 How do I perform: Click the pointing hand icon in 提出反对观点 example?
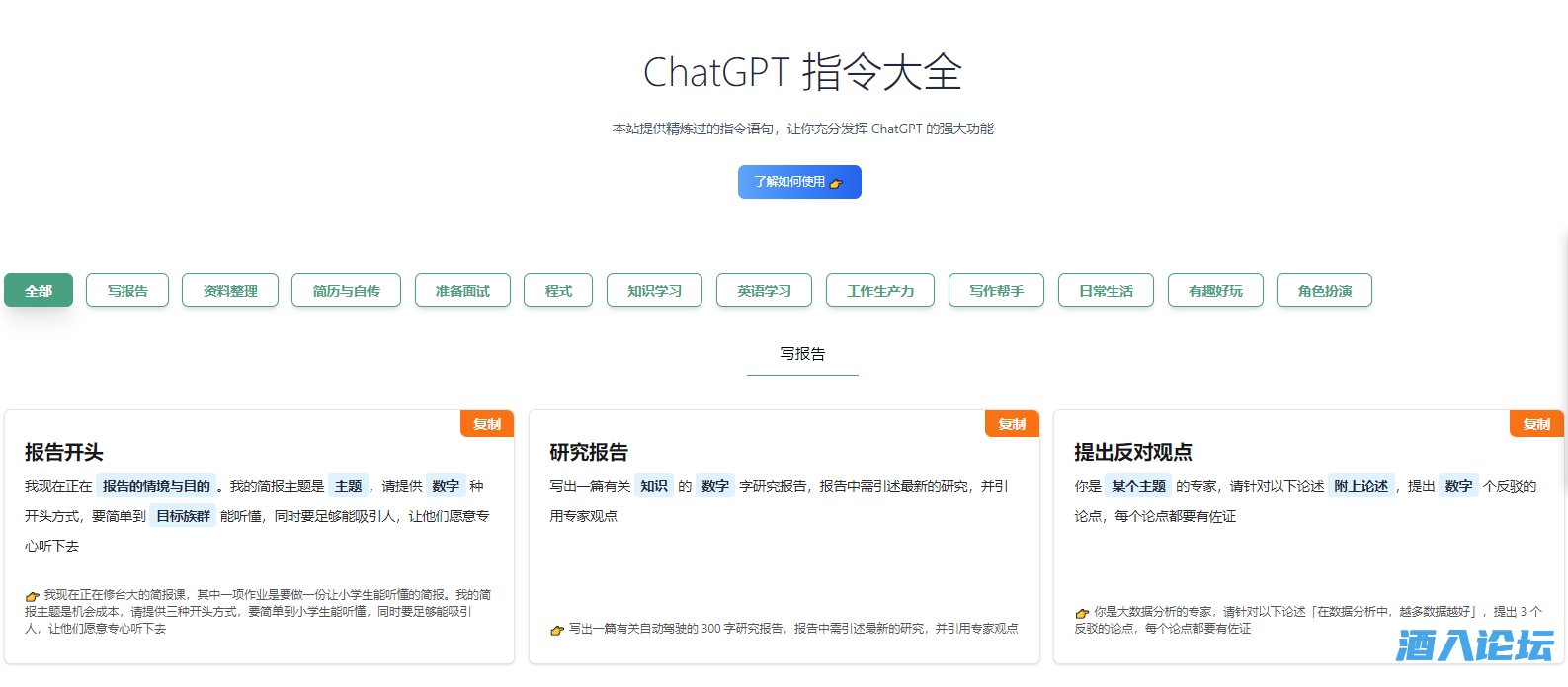tap(1082, 613)
